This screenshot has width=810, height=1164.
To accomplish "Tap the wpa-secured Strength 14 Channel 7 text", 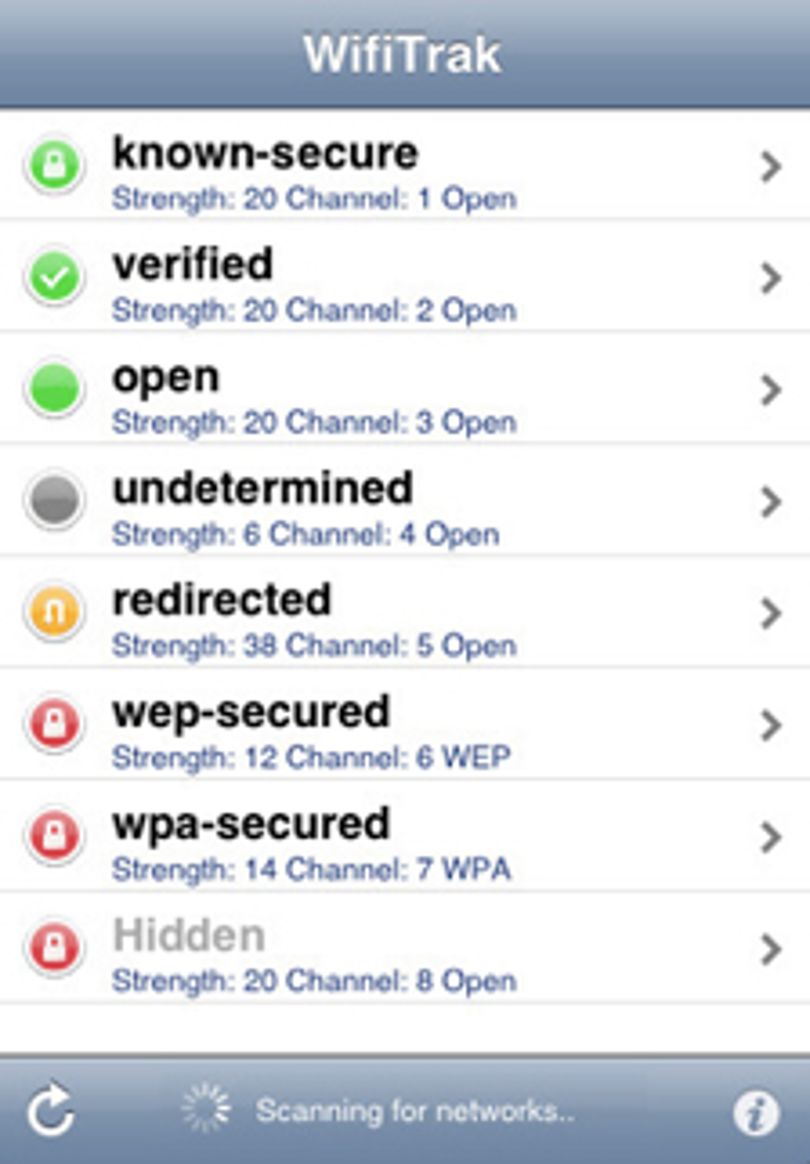I will point(311,869).
